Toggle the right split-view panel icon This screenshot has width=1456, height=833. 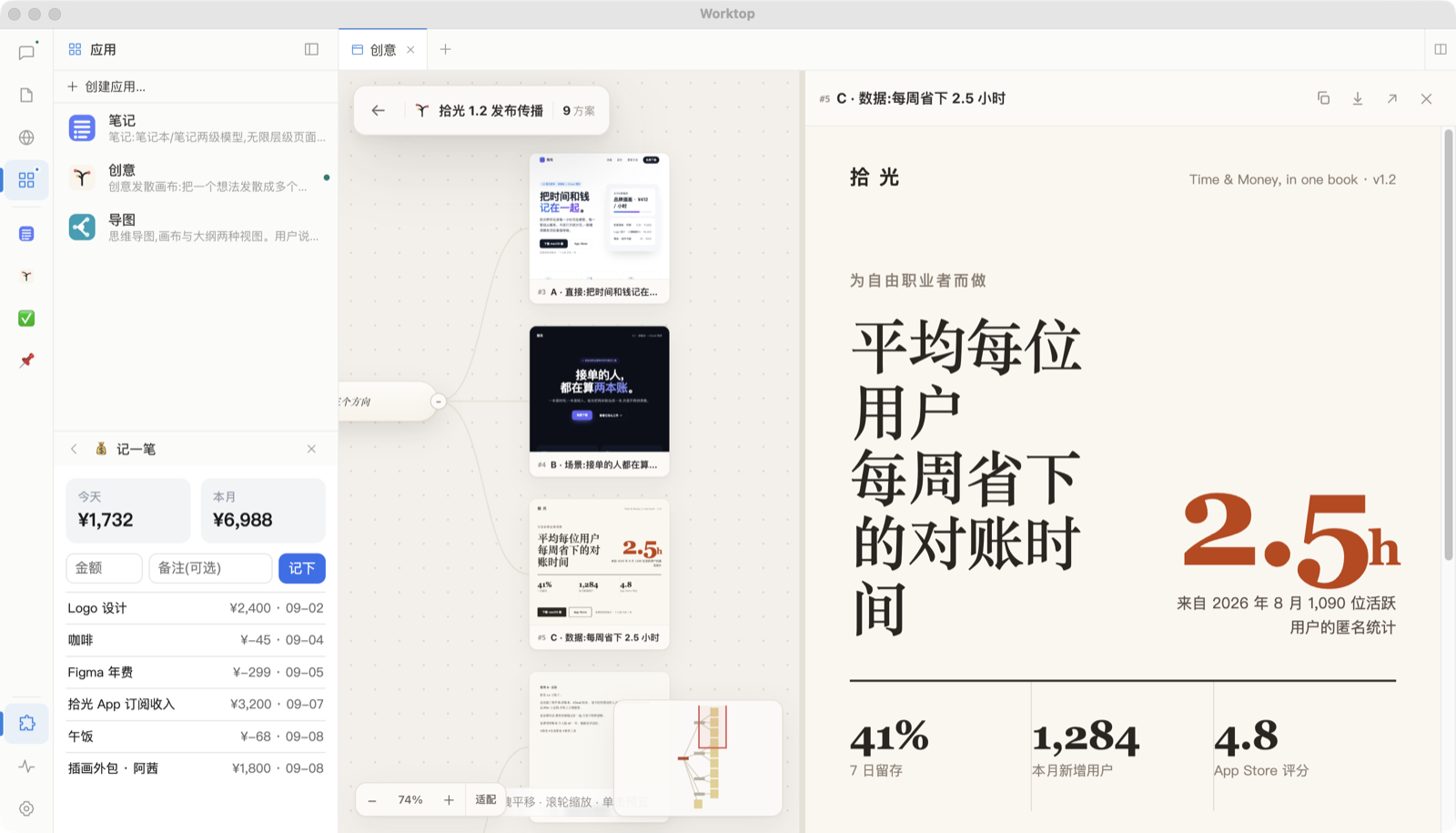[1440, 49]
